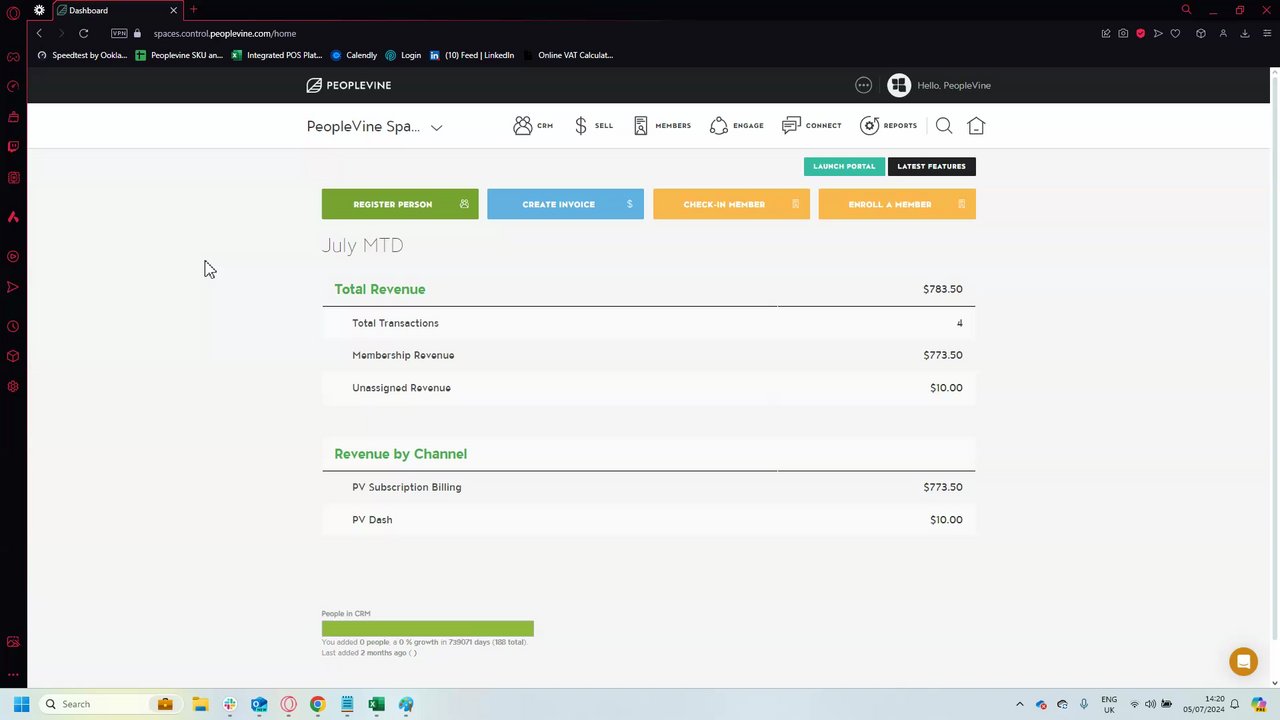Open the Reports gear menu
1280x720 pixels.
tap(870, 126)
